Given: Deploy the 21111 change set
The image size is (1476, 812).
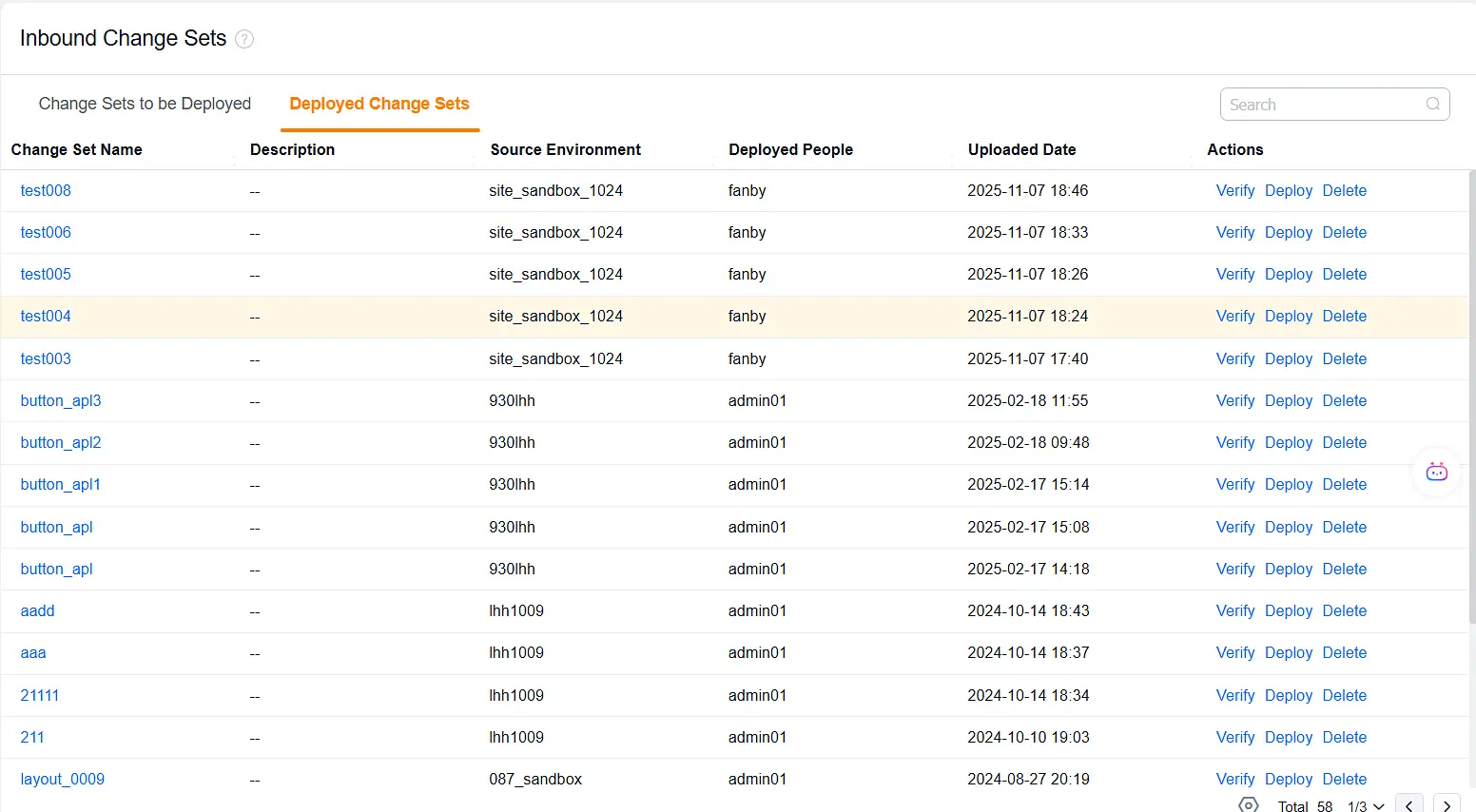Looking at the screenshot, I should coord(1289,695).
